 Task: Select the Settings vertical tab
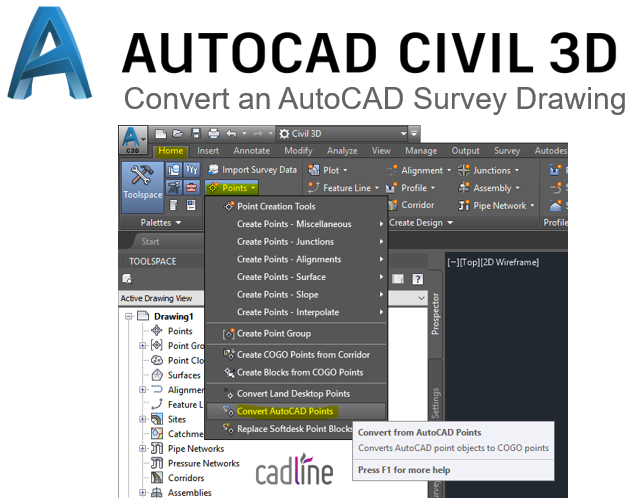(435, 402)
